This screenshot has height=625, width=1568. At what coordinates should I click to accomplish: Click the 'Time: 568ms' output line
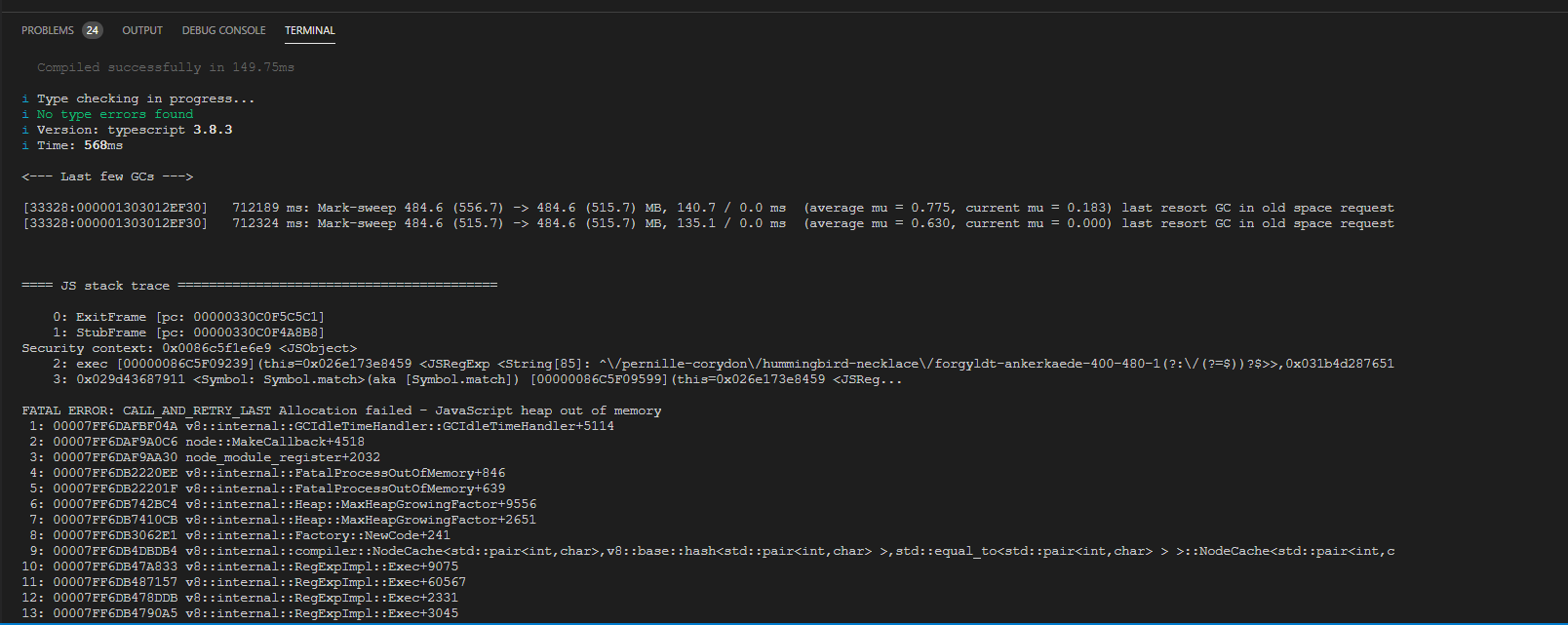pos(78,144)
